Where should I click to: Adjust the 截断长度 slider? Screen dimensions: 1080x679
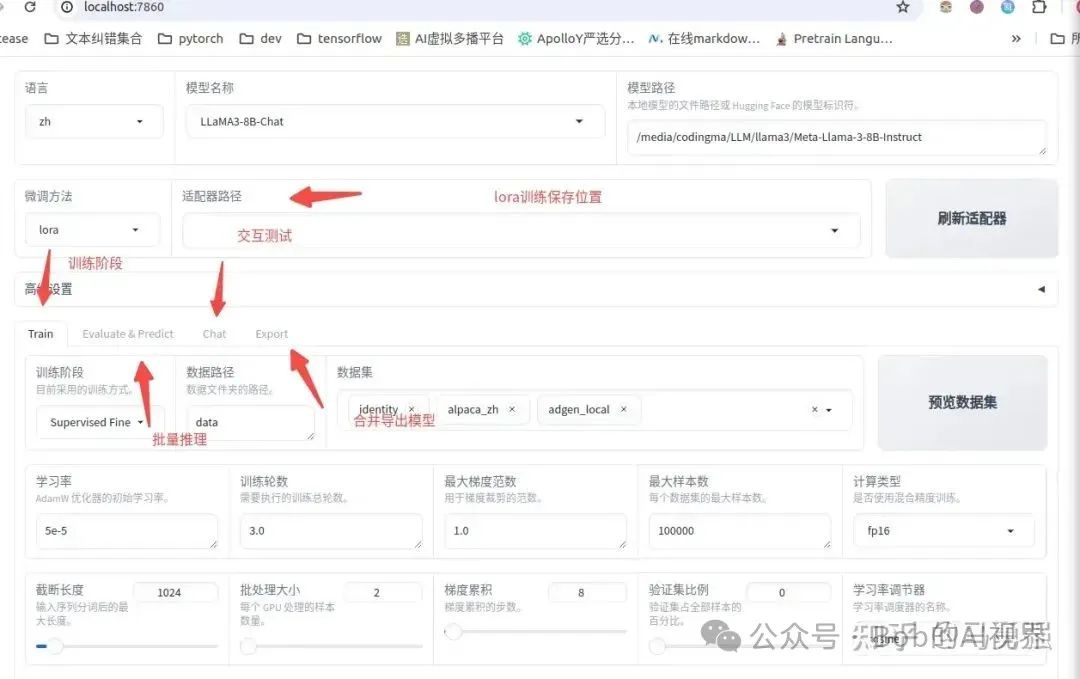click(x=127, y=646)
